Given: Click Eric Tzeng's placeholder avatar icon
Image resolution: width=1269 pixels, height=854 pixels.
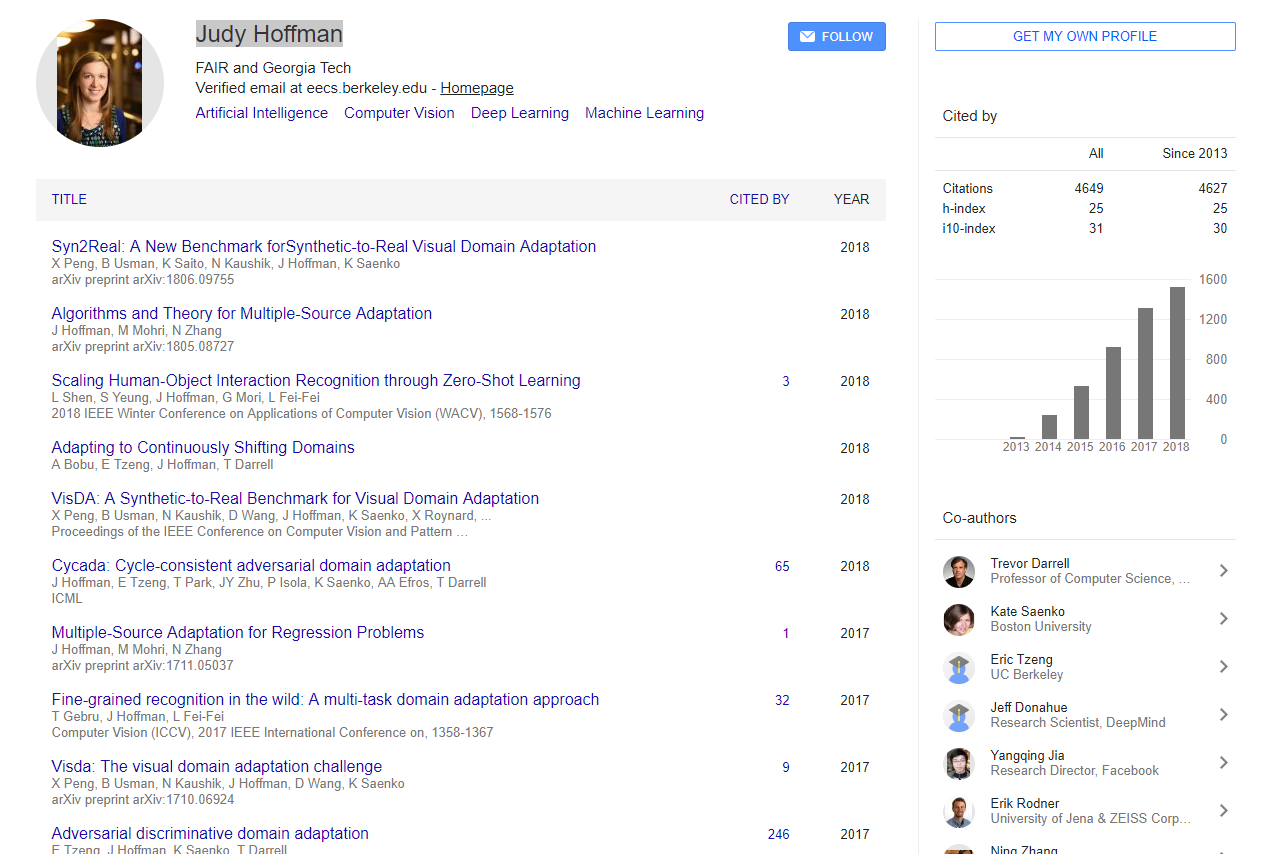Looking at the screenshot, I should coord(959,667).
